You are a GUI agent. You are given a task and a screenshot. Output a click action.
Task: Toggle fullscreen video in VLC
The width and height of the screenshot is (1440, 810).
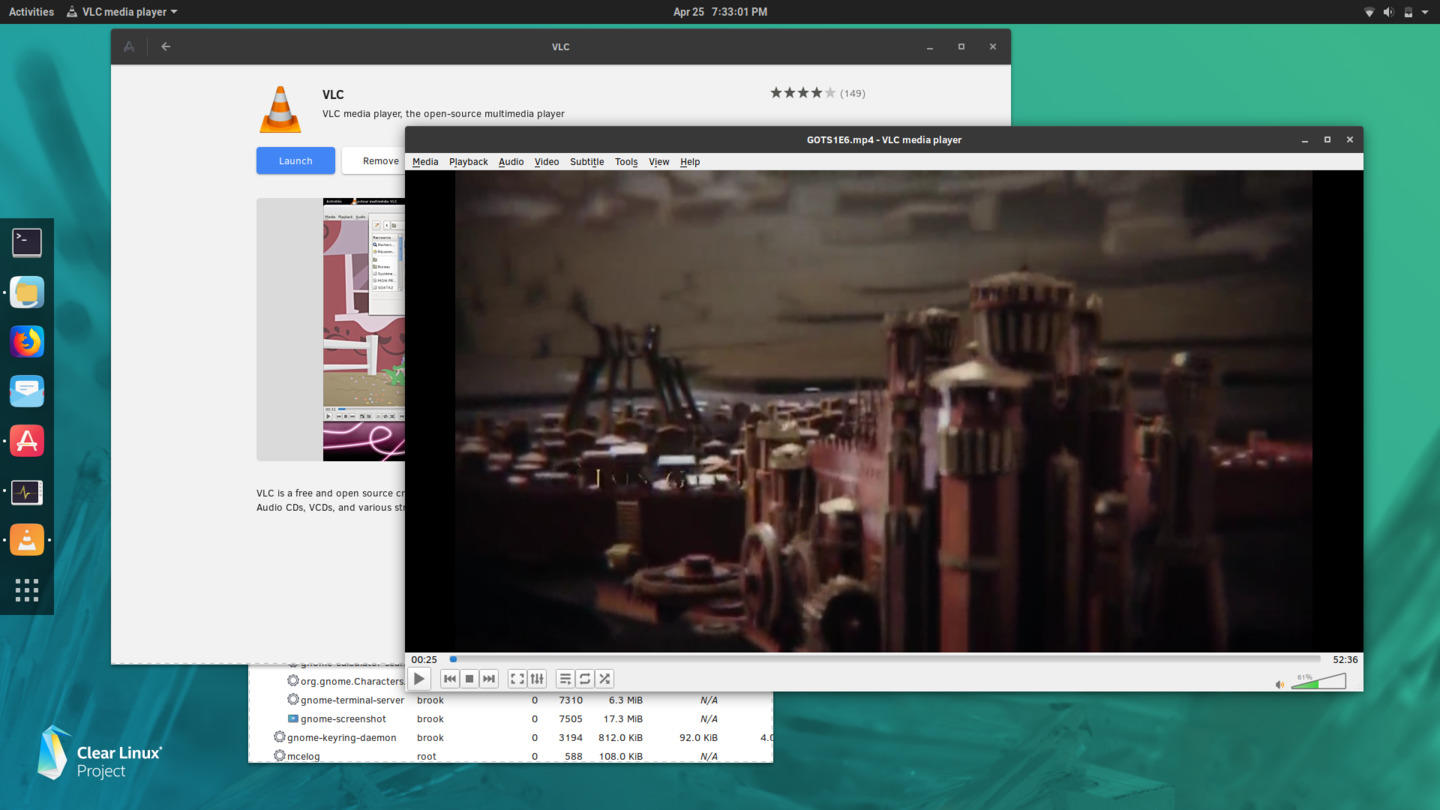tap(517, 679)
